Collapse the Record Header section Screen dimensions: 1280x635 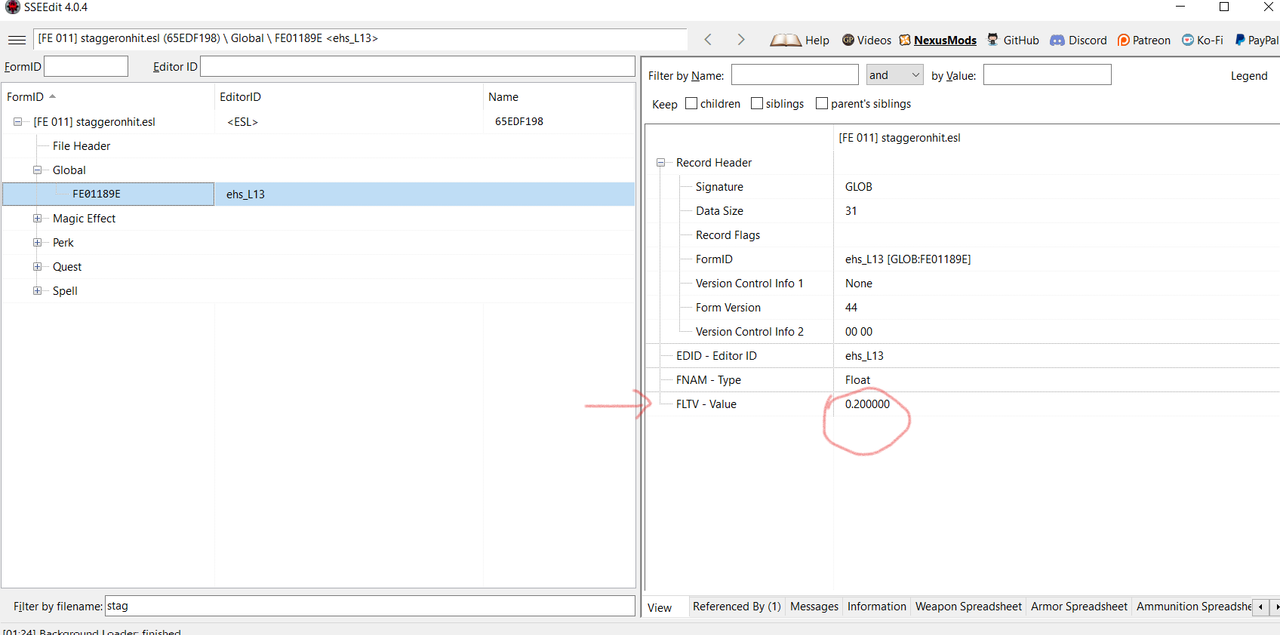point(661,162)
